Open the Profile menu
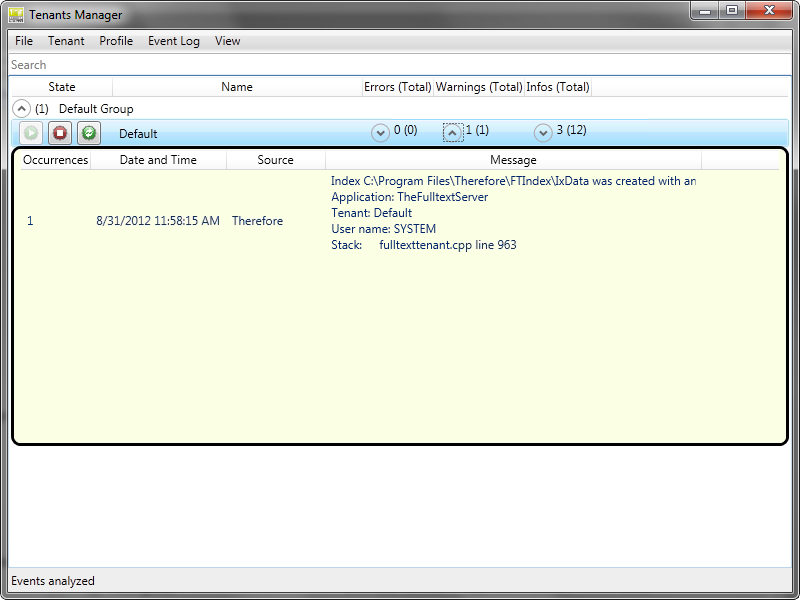 click(x=116, y=41)
